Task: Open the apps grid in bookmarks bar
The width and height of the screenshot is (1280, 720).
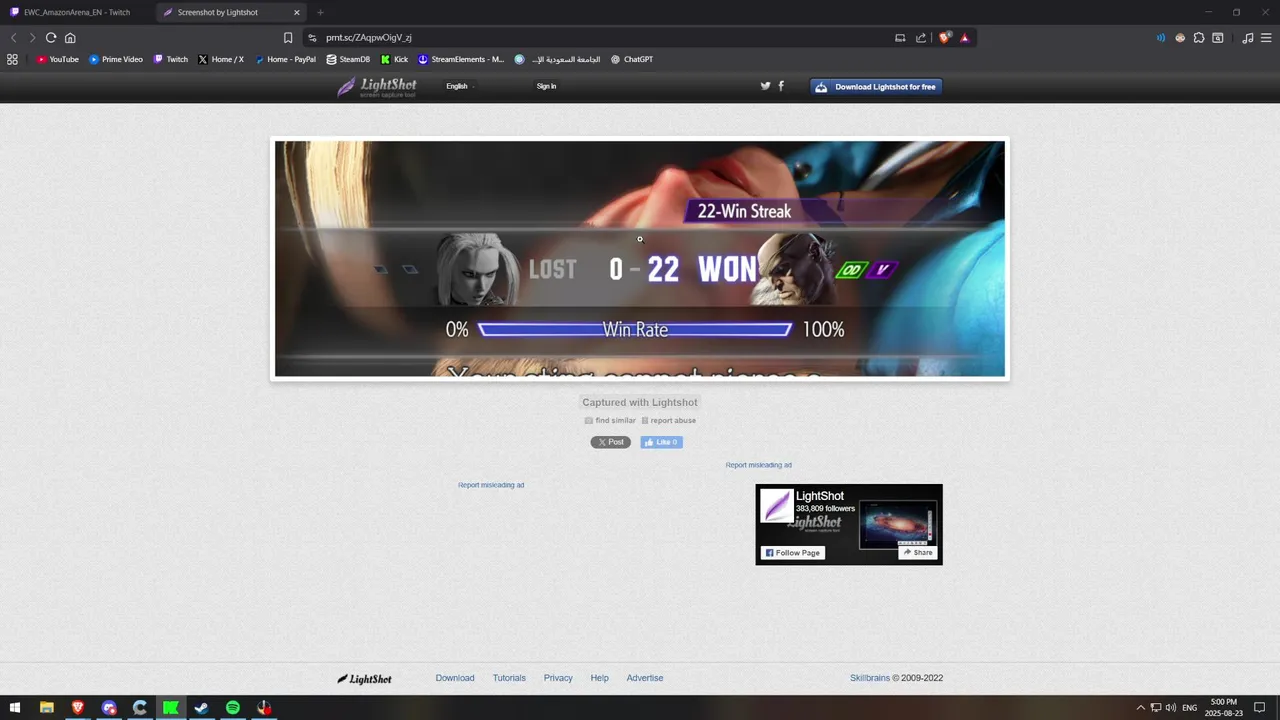Action: click(12, 59)
